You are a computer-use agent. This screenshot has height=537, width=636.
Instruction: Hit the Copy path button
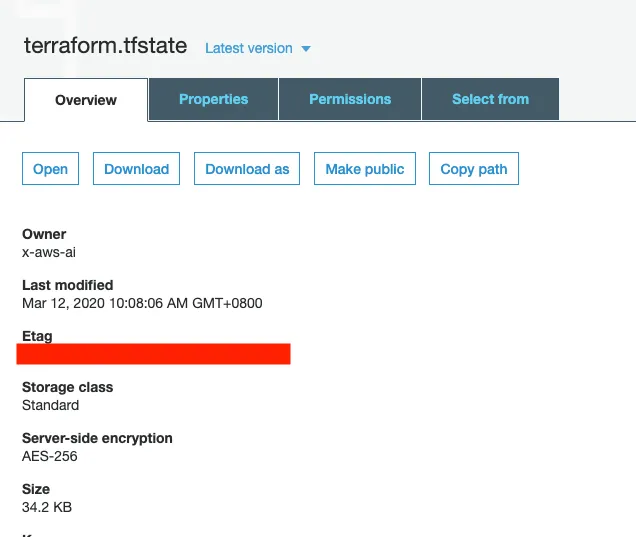click(x=474, y=169)
